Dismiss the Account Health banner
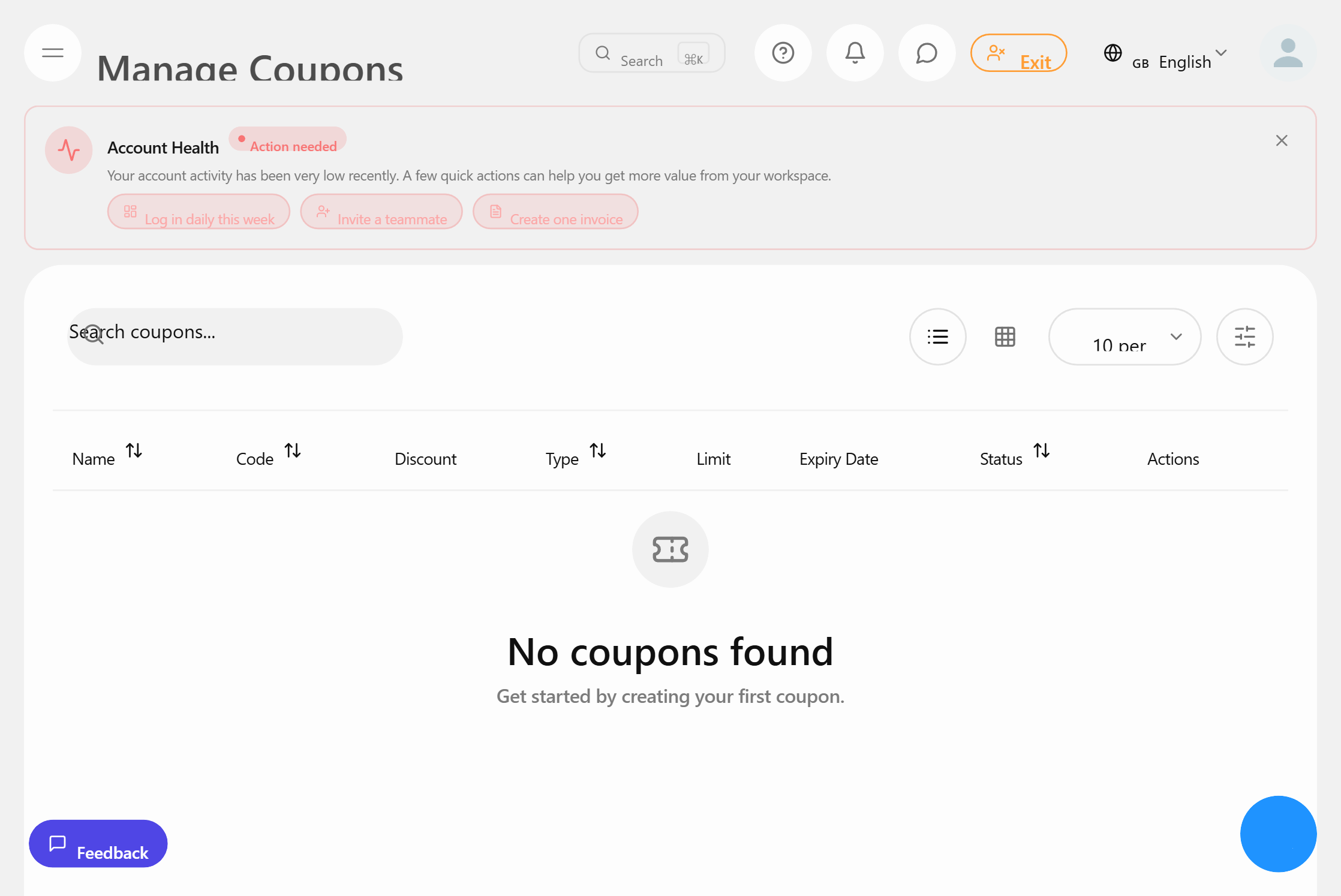The image size is (1341, 896). pyautogui.click(x=1282, y=140)
